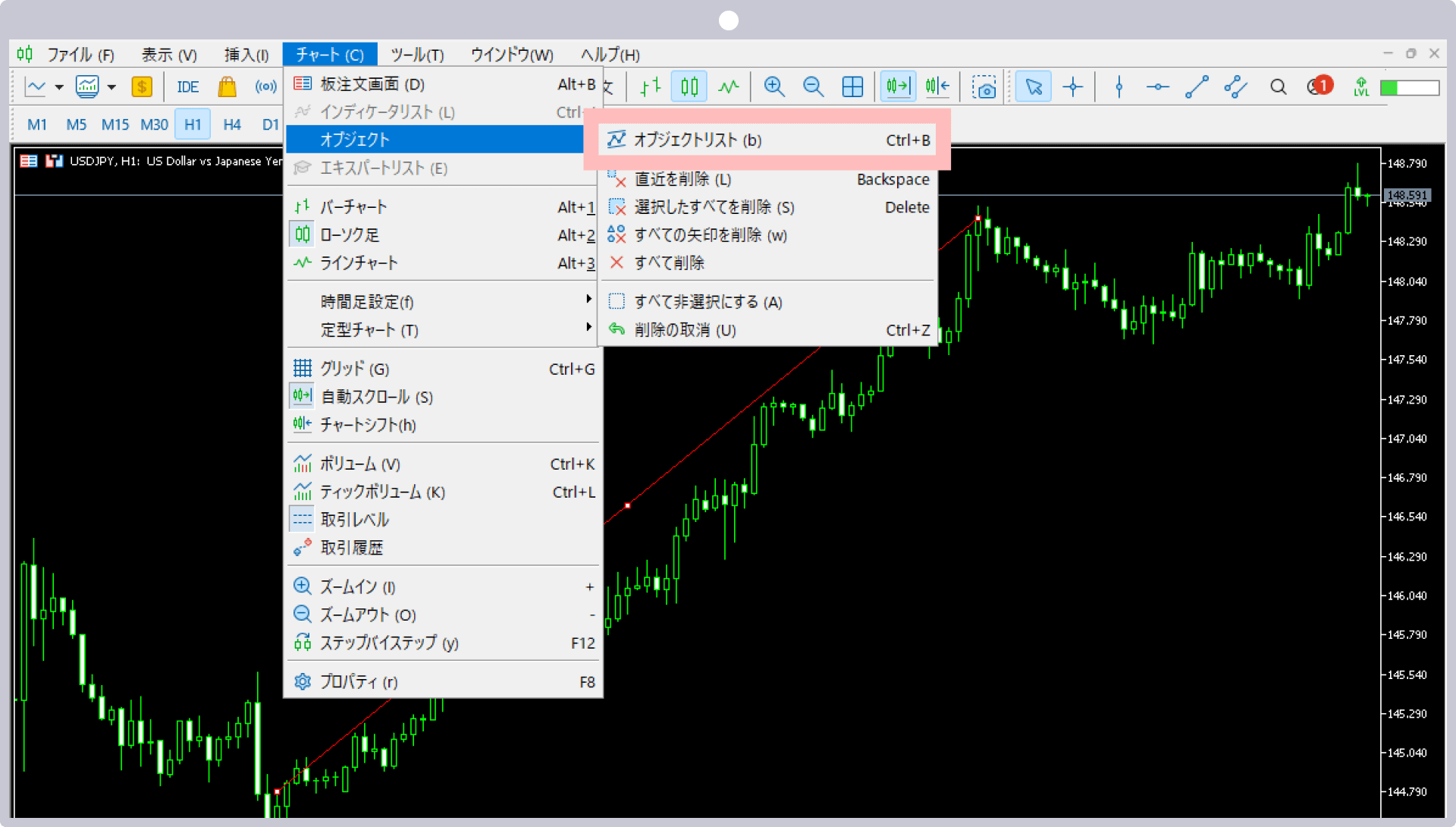The width and height of the screenshot is (1456, 827).
Task: Select candlestick chart toolbar icon
Action: click(689, 86)
